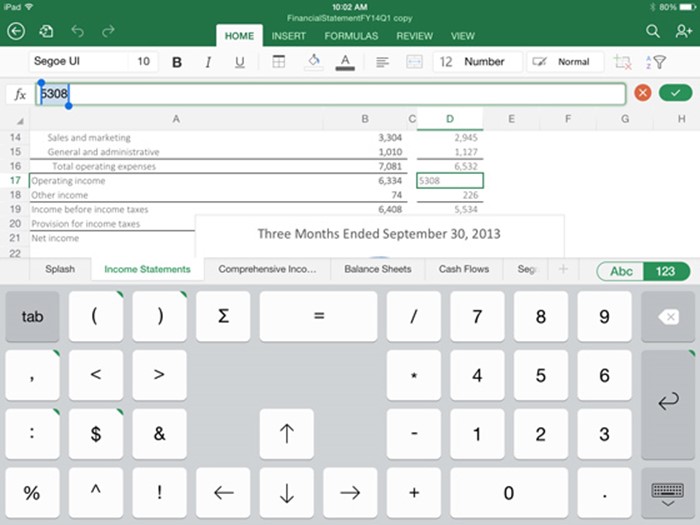Open the search magnifier icon

click(653, 32)
